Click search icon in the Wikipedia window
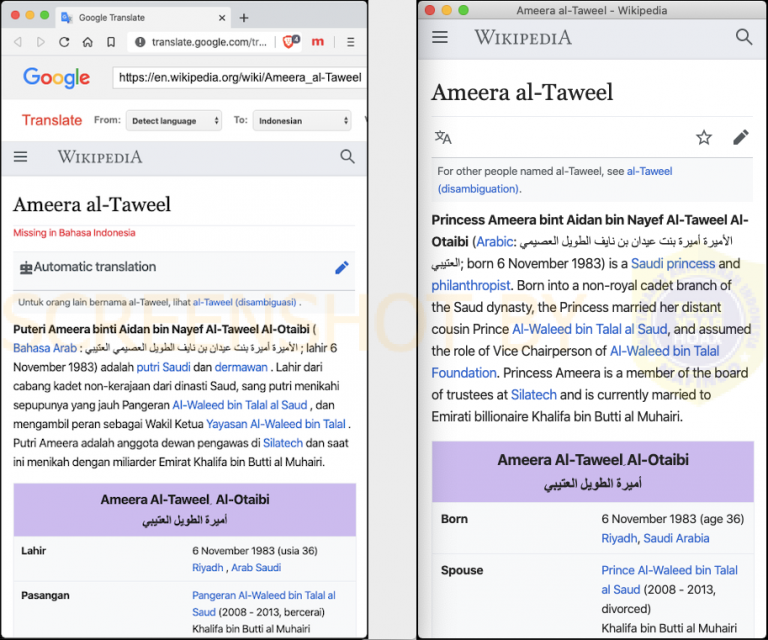Screen dimensions: 768x640 (x=744, y=37)
